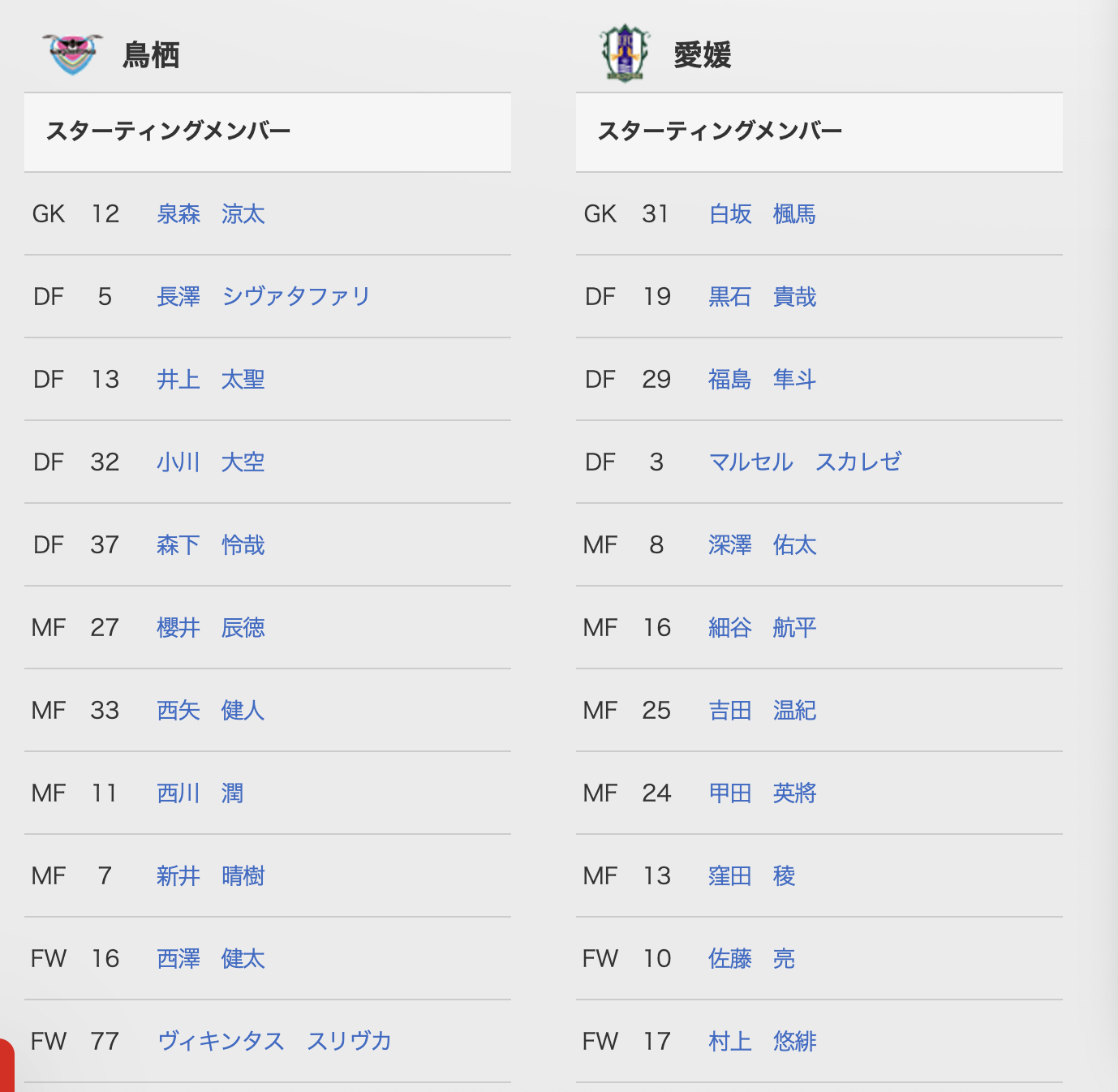Open forward 佐藤 亮 profile

point(752,959)
